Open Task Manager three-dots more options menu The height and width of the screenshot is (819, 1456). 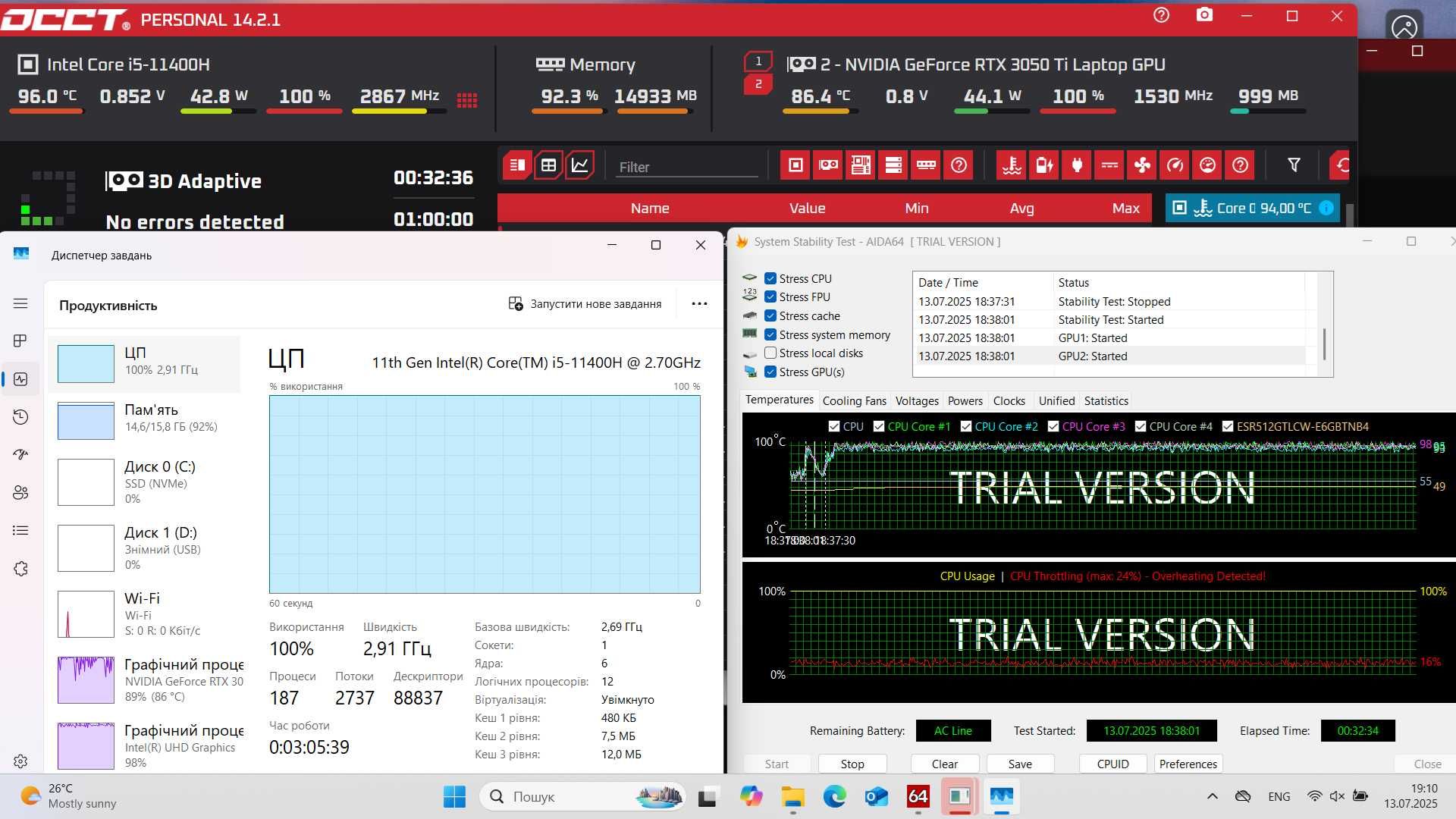click(699, 303)
